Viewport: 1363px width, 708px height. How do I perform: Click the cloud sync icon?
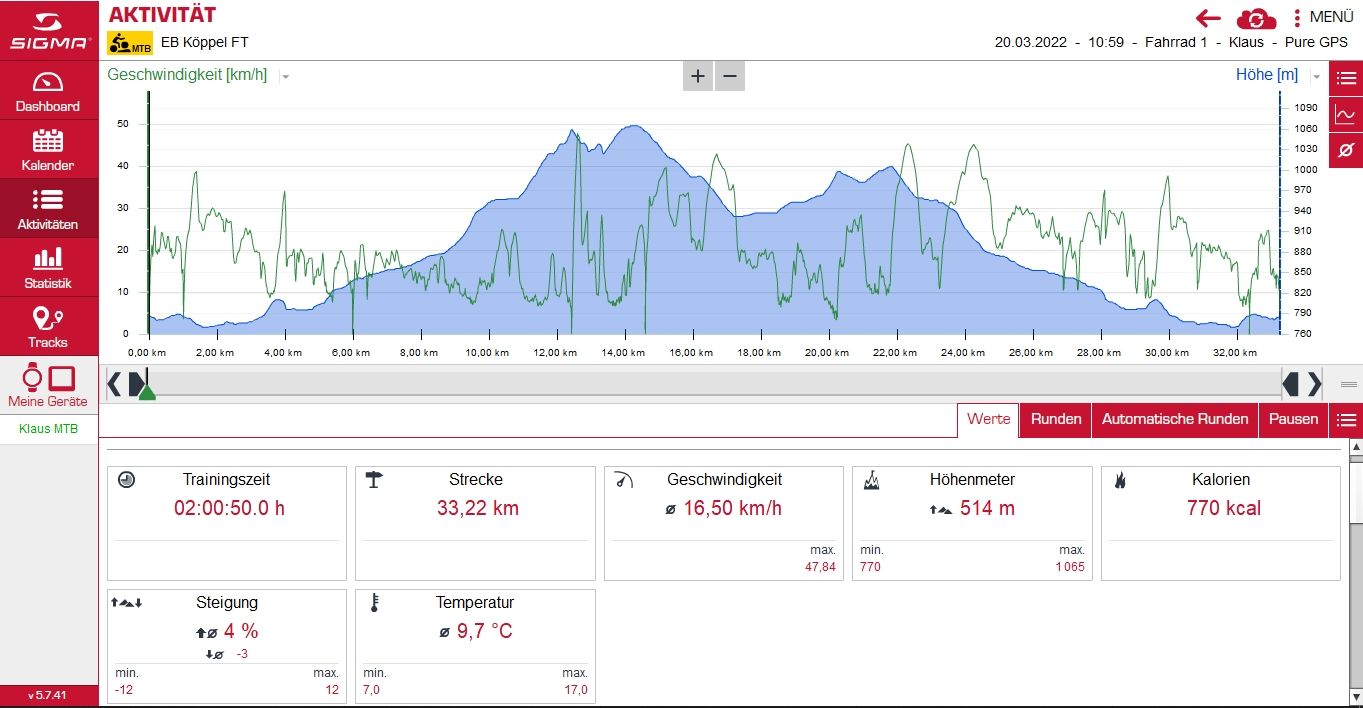pyautogui.click(x=1256, y=18)
